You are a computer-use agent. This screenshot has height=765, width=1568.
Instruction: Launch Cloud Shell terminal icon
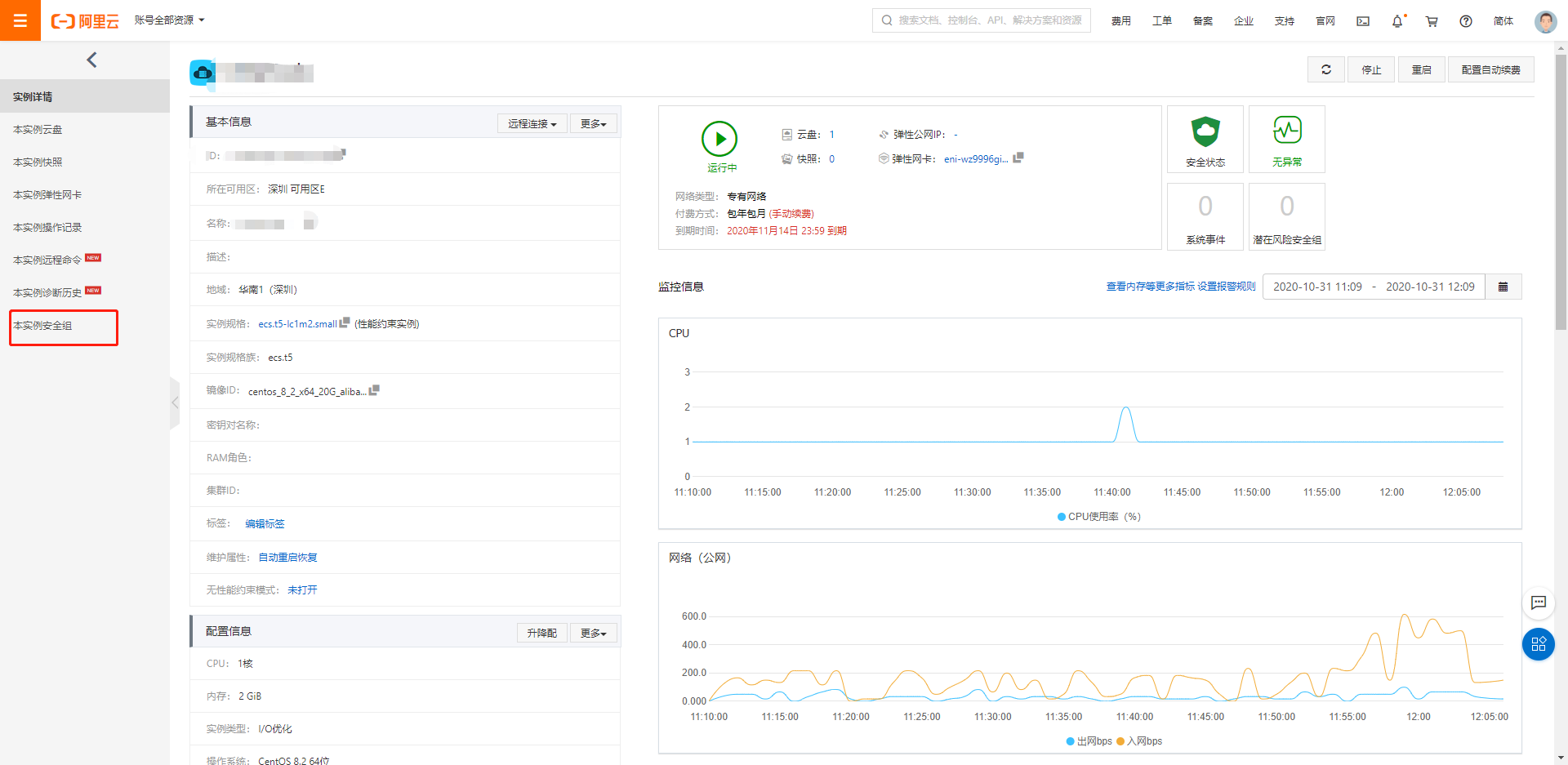1363,21
